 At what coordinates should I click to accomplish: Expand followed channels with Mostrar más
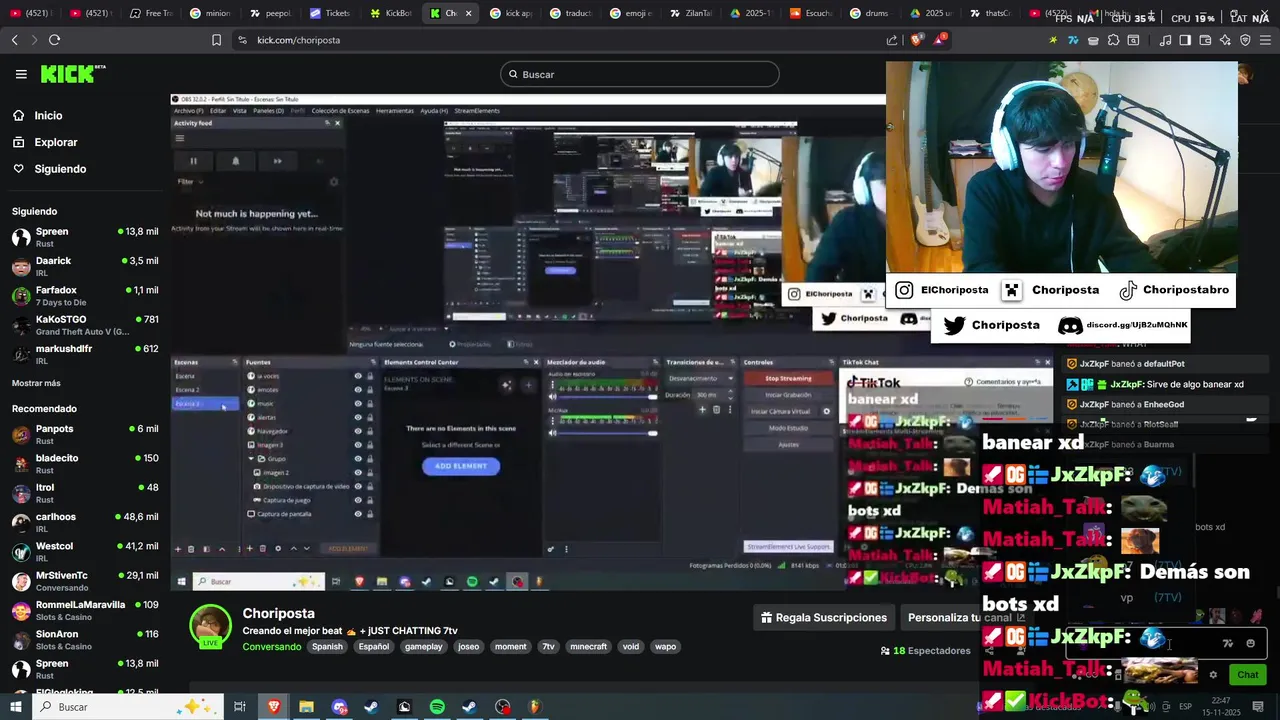36,383
